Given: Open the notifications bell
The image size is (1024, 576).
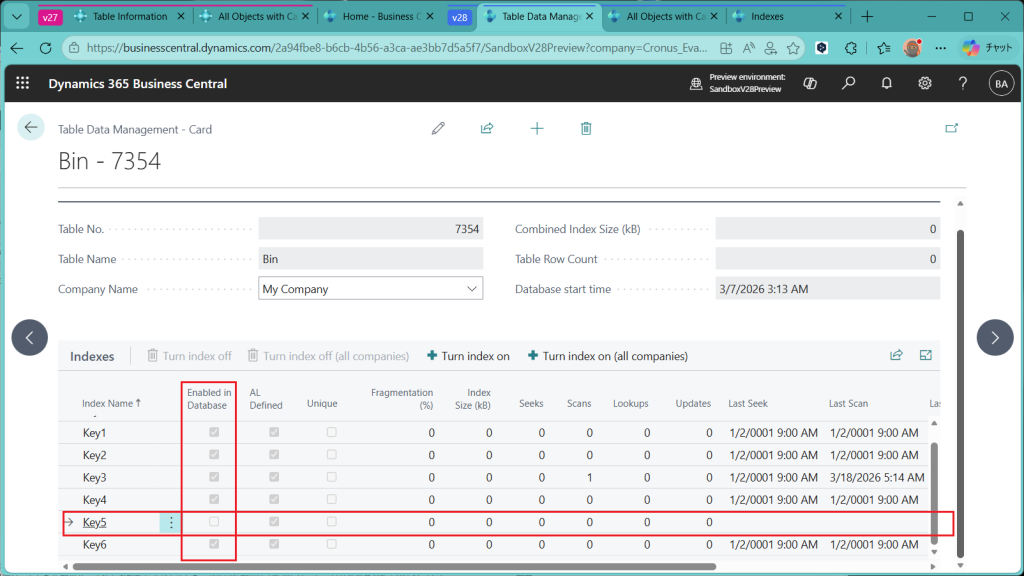Looking at the screenshot, I should click(x=887, y=84).
